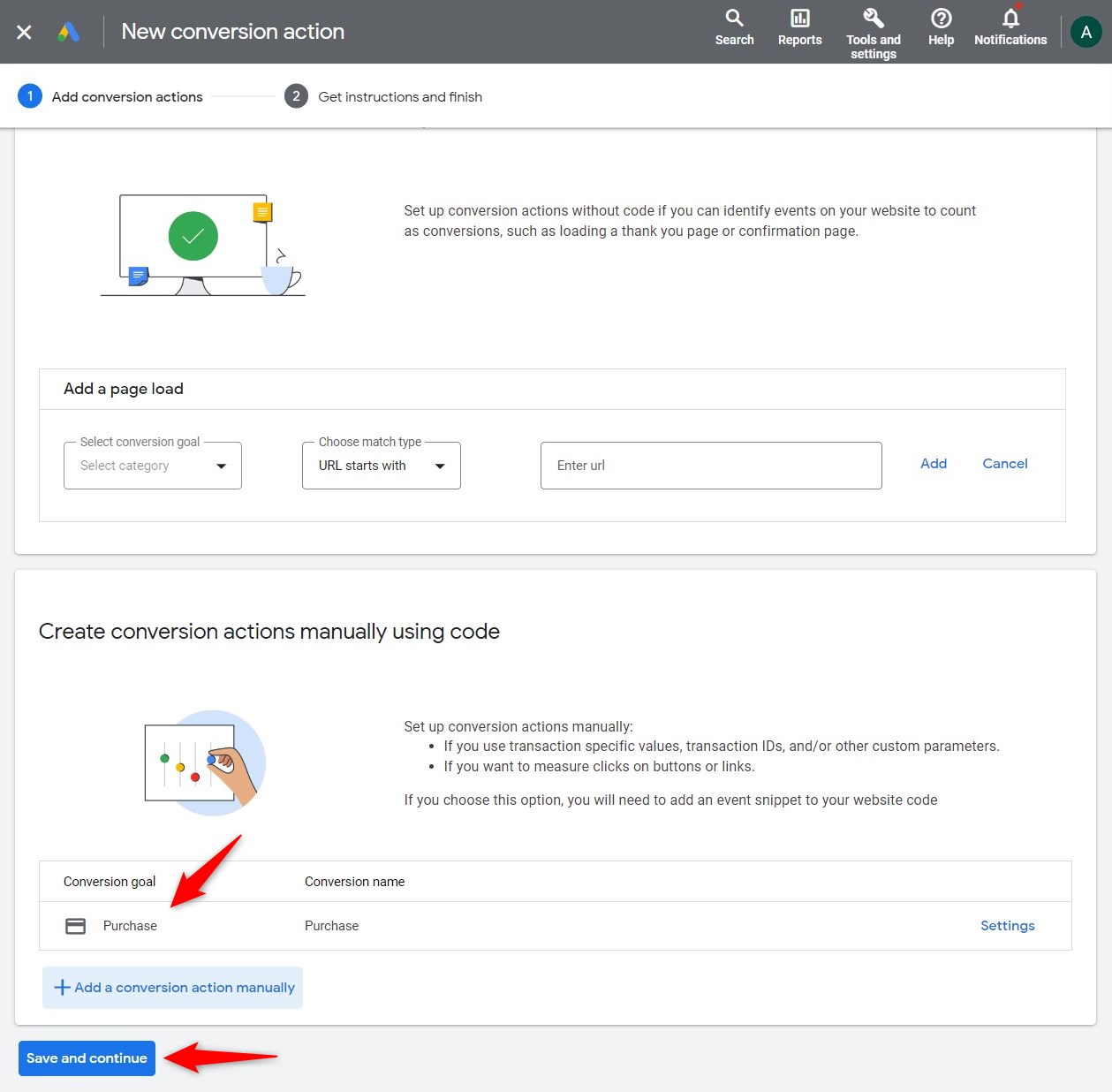The width and height of the screenshot is (1112, 1092).
Task: Open the account avatar circle
Action: coord(1086,31)
